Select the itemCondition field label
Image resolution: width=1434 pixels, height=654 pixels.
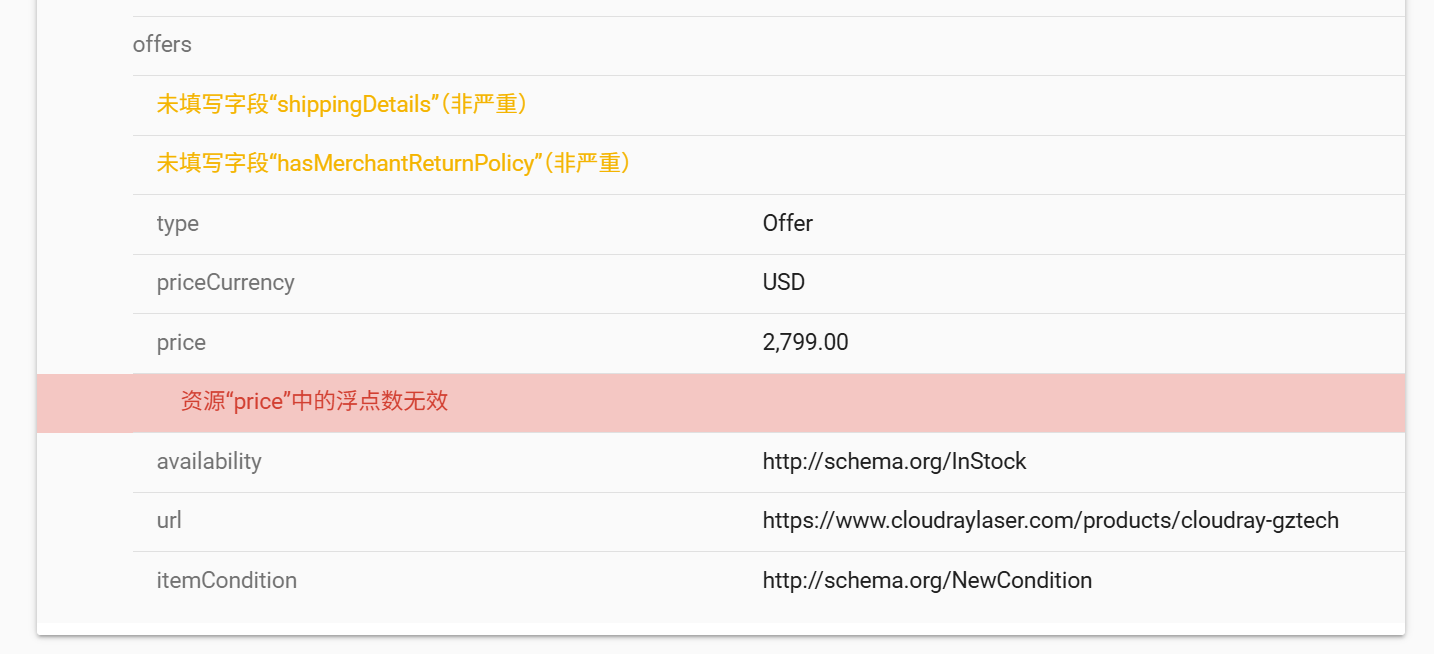[x=226, y=581]
